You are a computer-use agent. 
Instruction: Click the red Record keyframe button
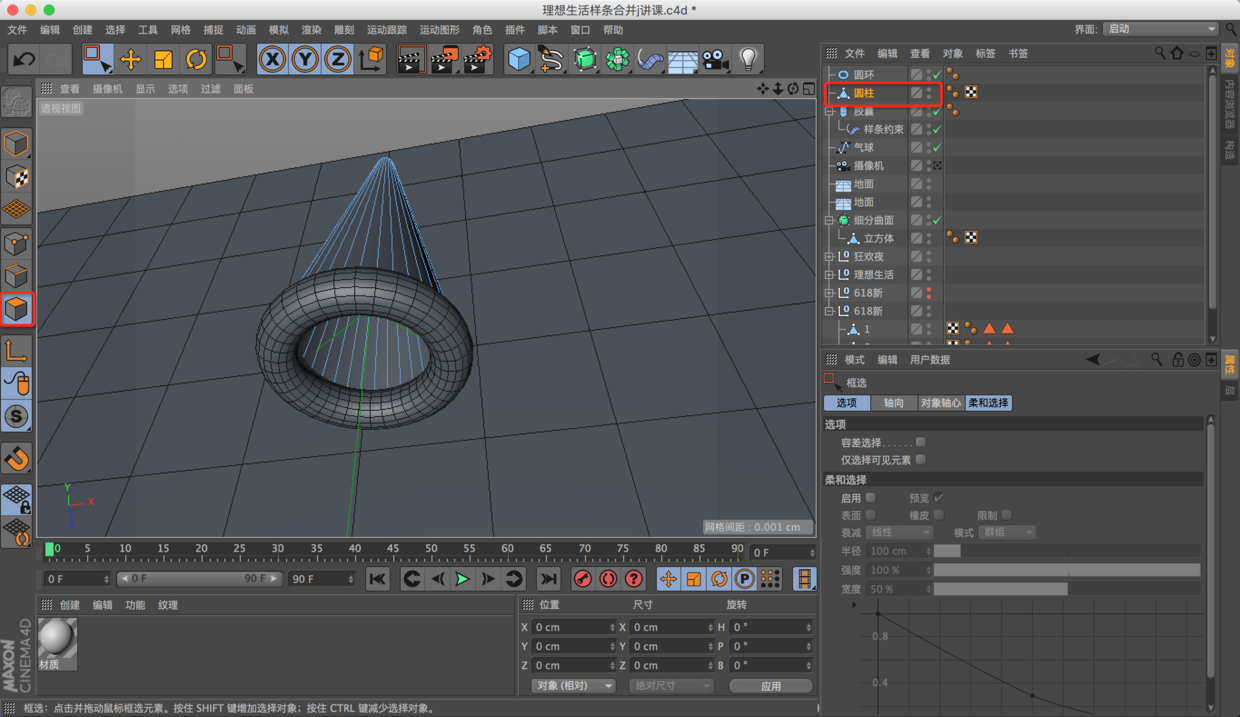click(583, 579)
